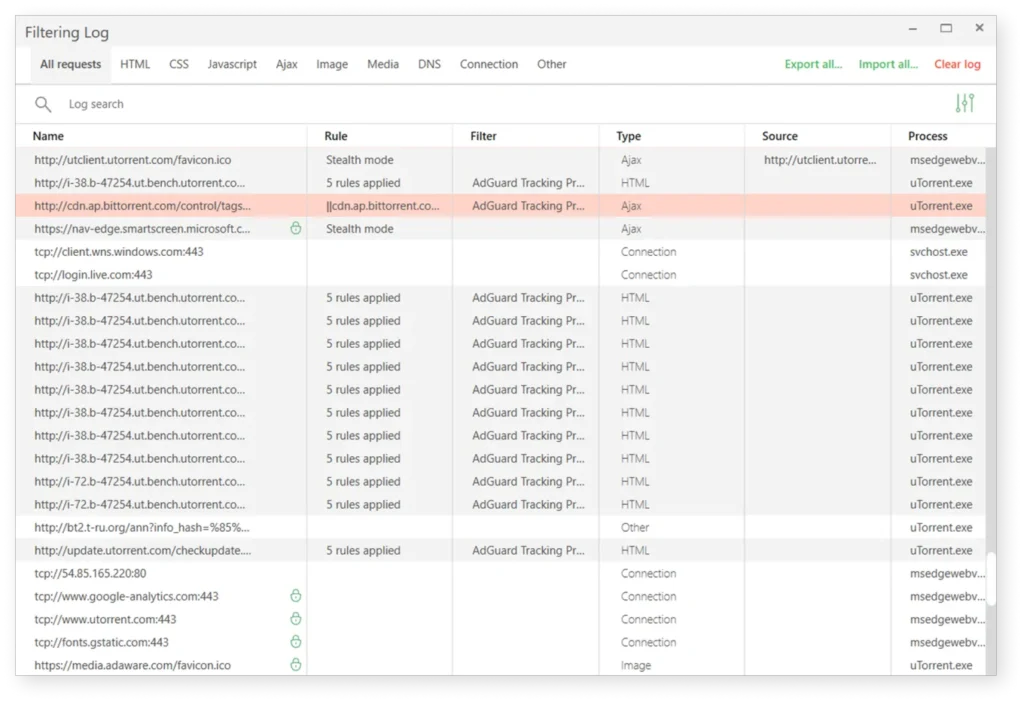This screenshot has width=1024, height=703.
Task: Clear the log
Action: [957, 64]
